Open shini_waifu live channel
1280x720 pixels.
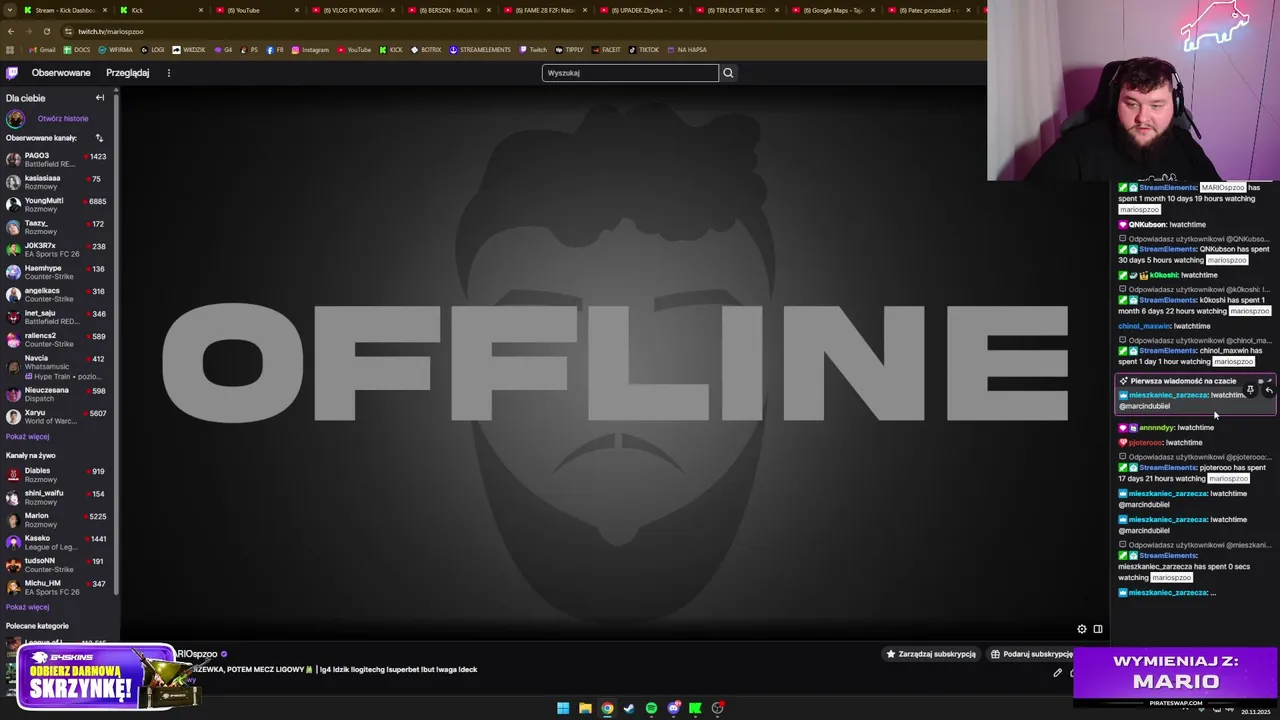pyautogui.click(x=58, y=497)
